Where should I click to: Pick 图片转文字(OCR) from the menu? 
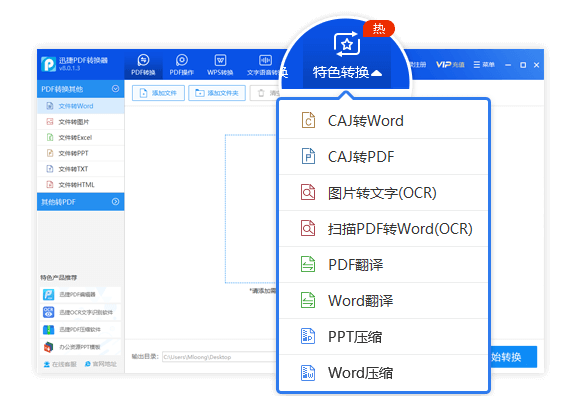click(383, 193)
